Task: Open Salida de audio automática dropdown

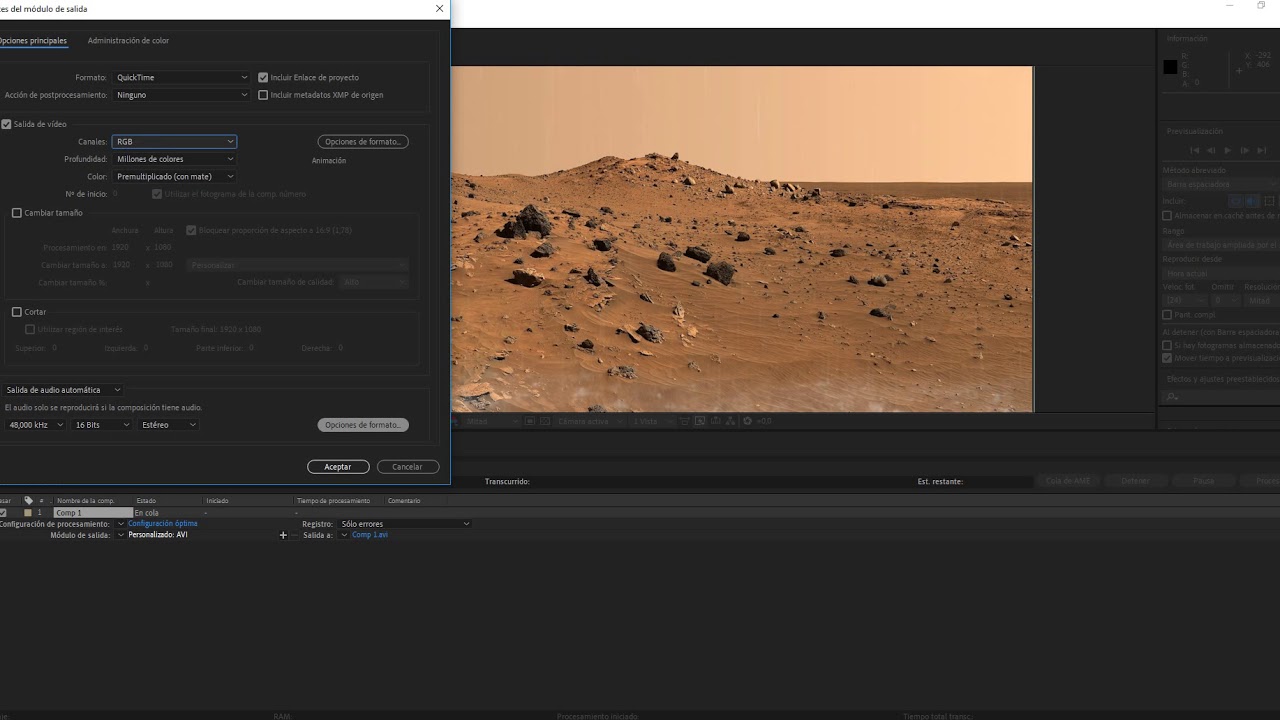Action: click(63, 390)
